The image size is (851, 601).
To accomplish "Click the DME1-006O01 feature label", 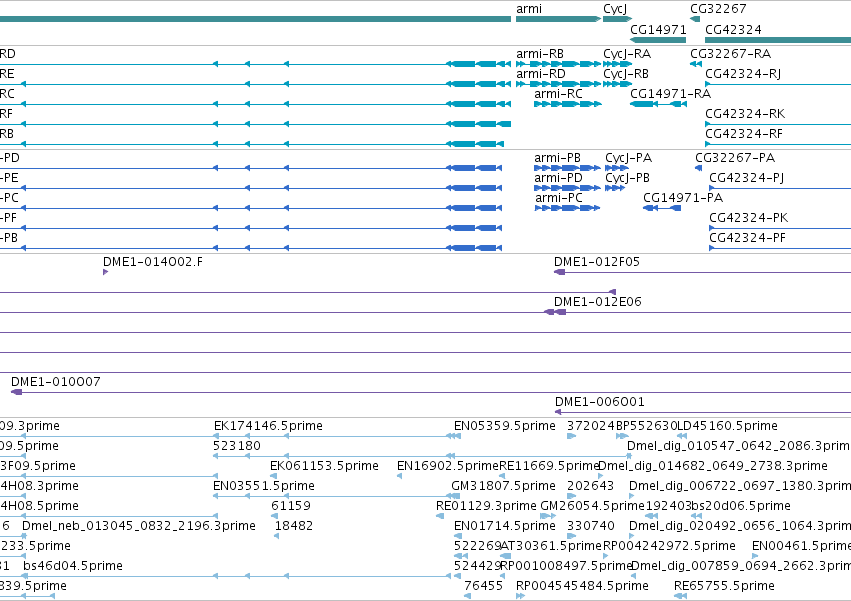I will coord(600,402).
